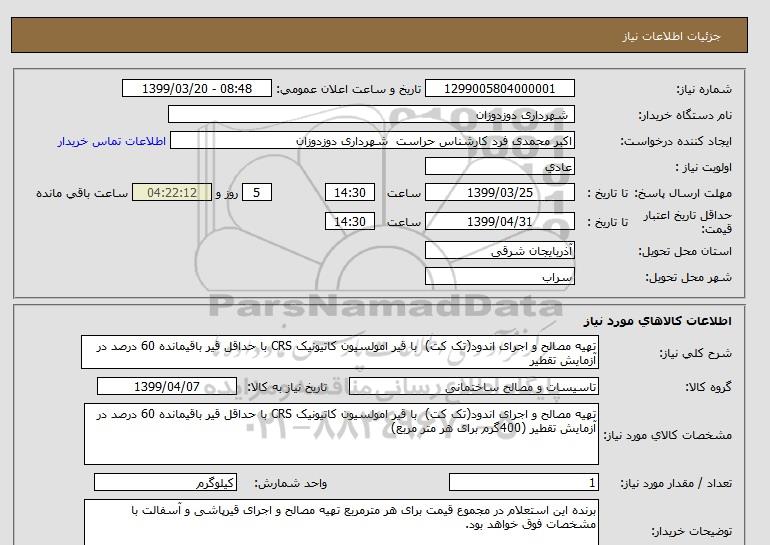Click the section title اطلاعات کالاهای مورد نیاز
Viewport: 770px width, 545px height.
(658, 321)
